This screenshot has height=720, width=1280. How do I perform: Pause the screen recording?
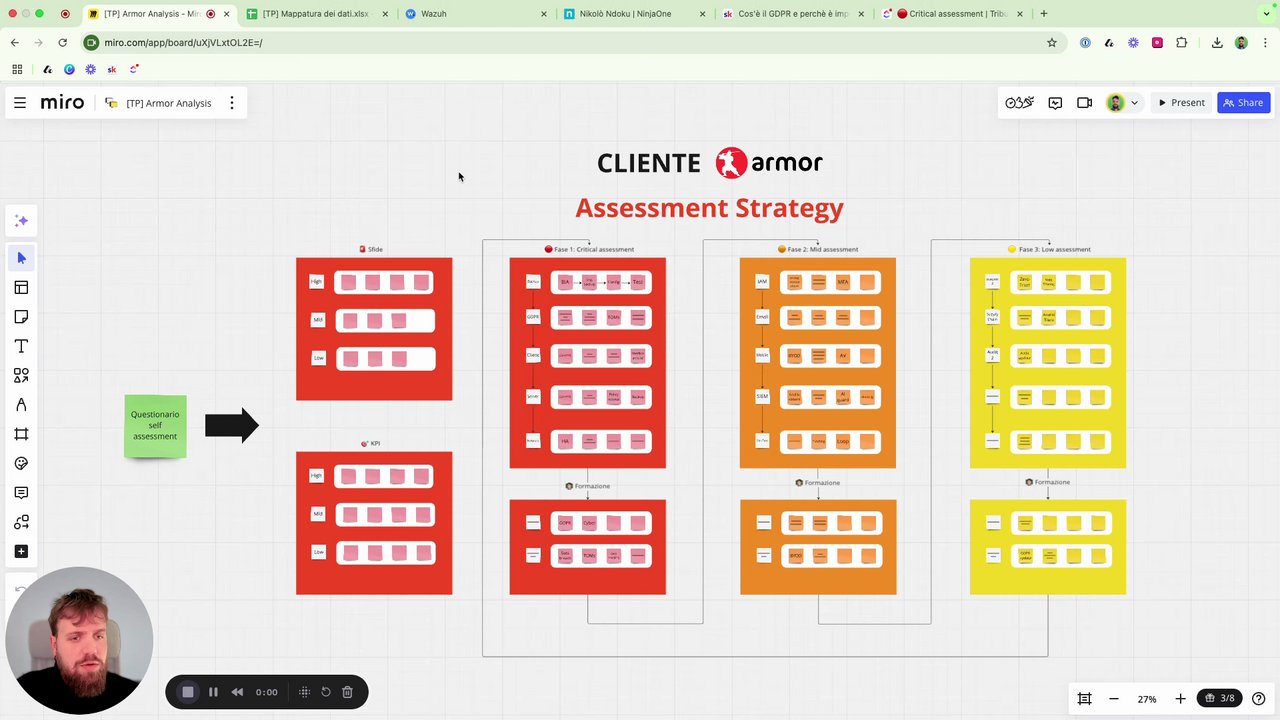213,692
